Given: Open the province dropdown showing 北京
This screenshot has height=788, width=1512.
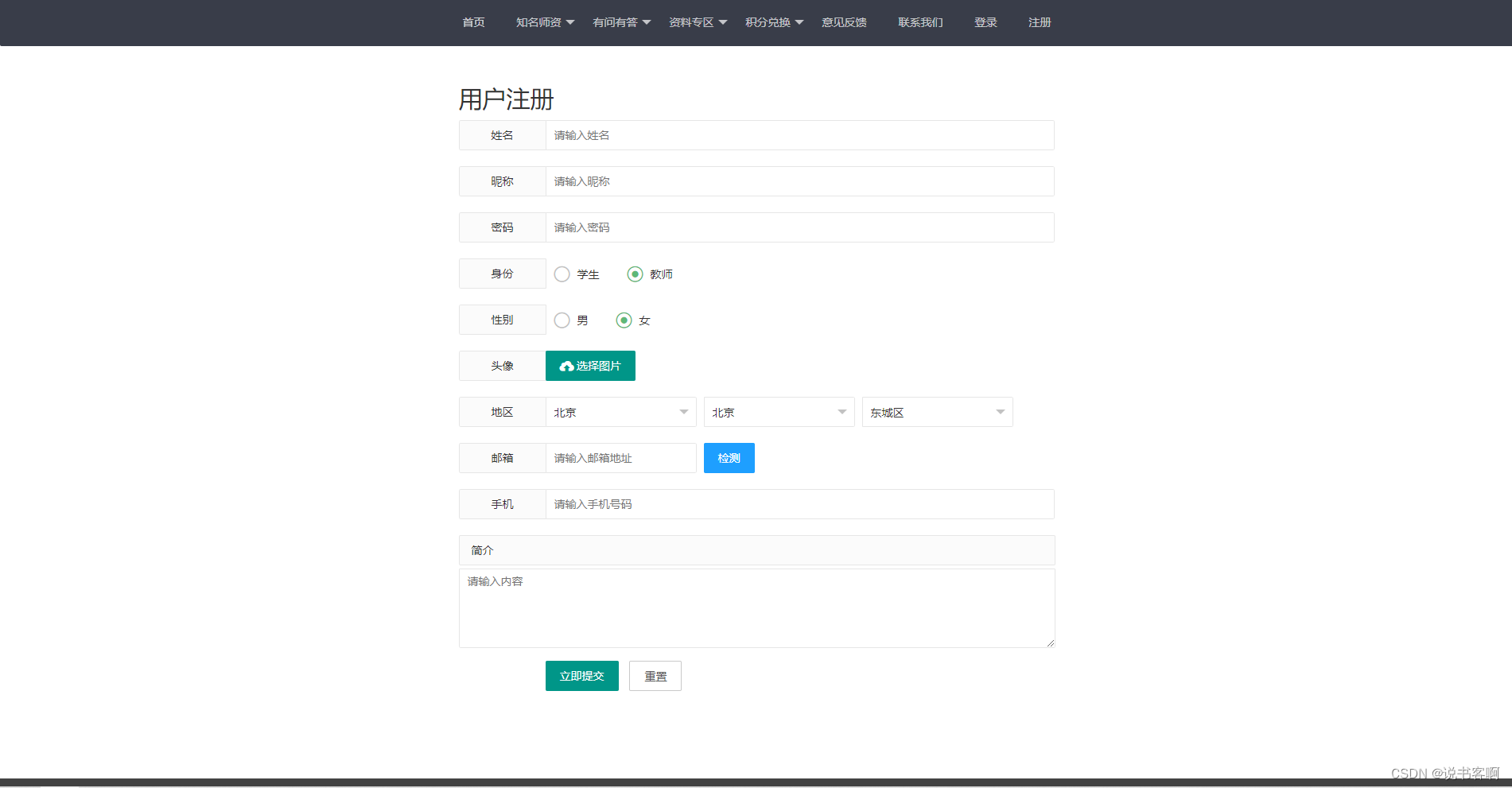Looking at the screenshot, I should (620, 412).
